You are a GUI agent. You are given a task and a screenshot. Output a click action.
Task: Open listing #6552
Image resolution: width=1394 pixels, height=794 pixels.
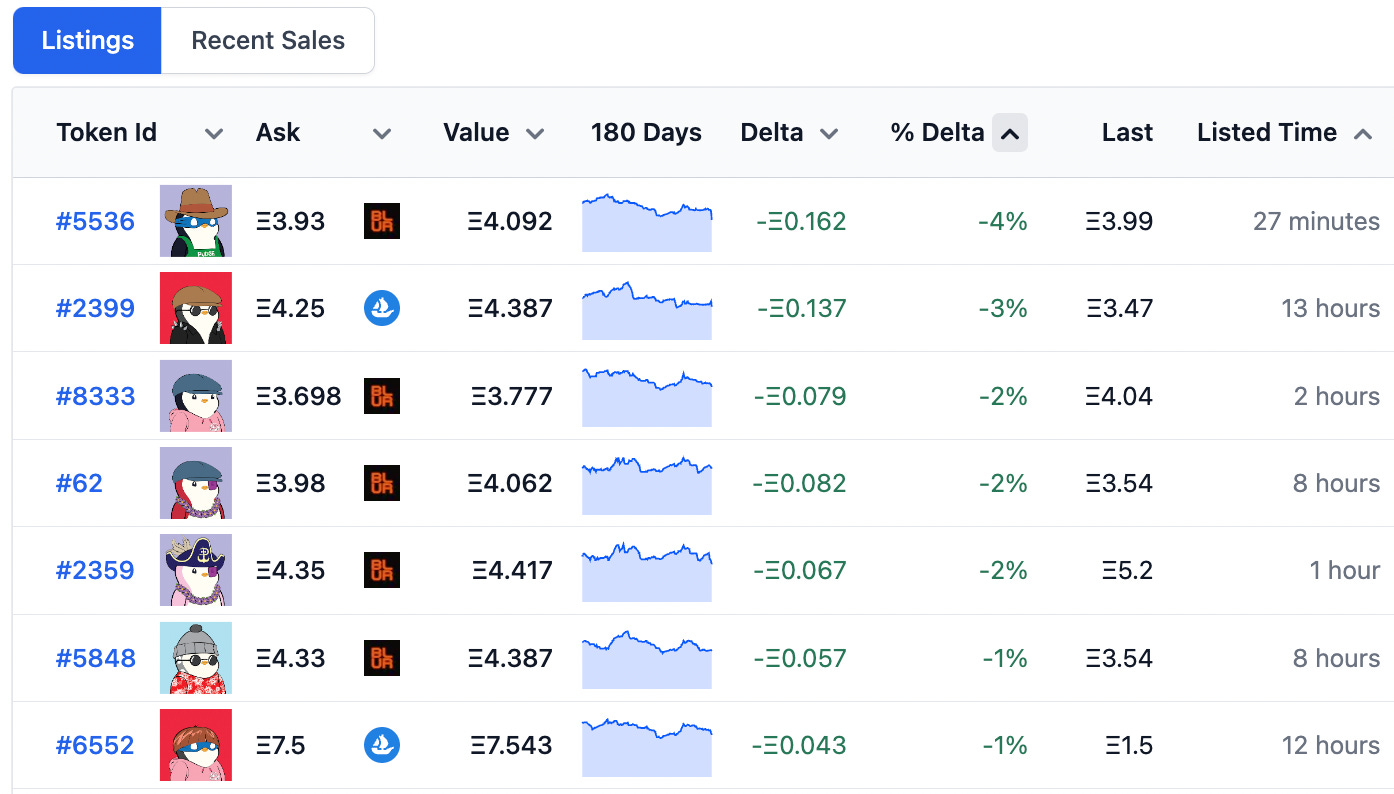pyautogui.click(x=95, y=745)
